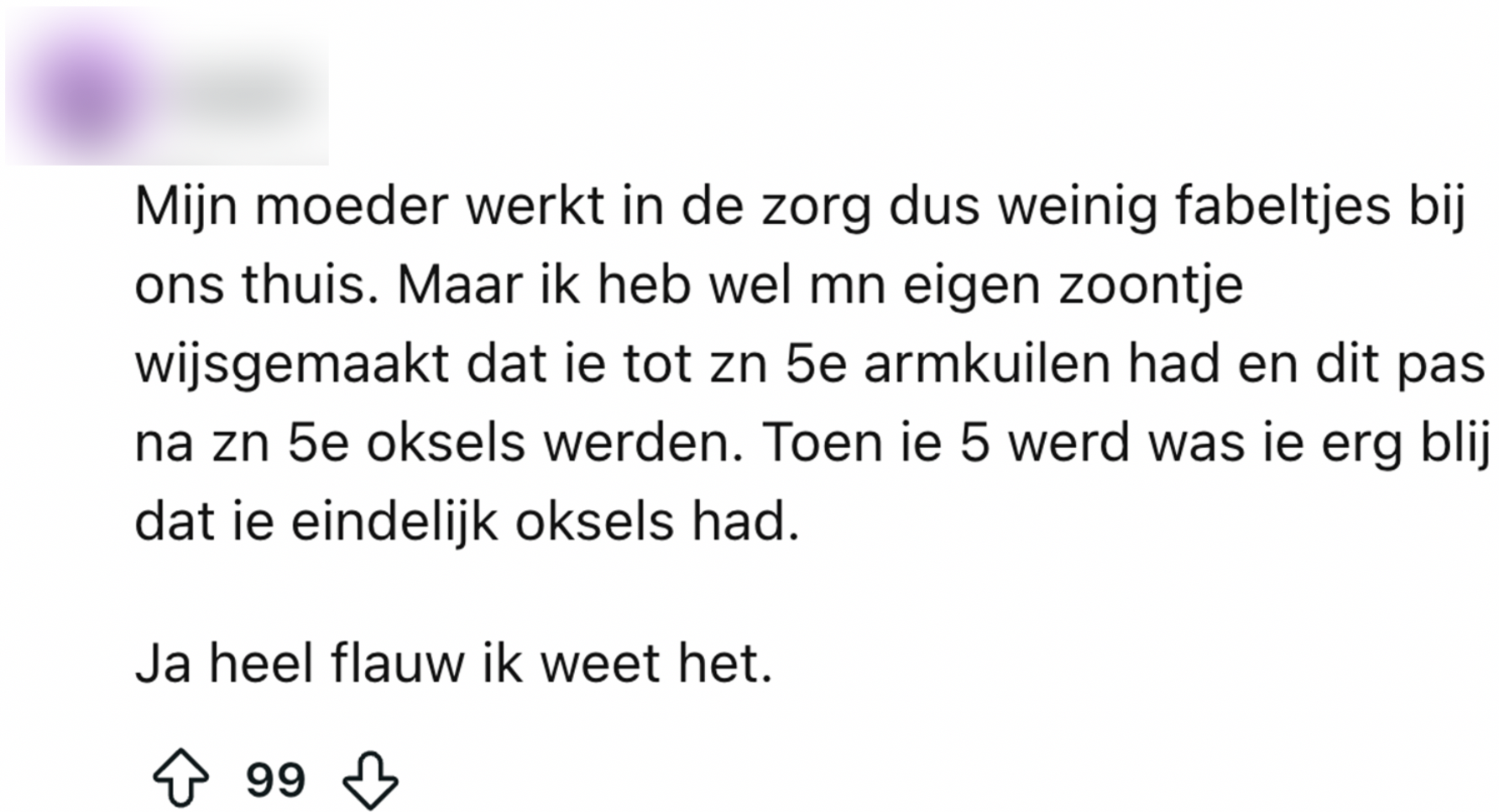Upvote the comment about oksels
This screenshot has height=812, width=1499.
click(181, 779)
